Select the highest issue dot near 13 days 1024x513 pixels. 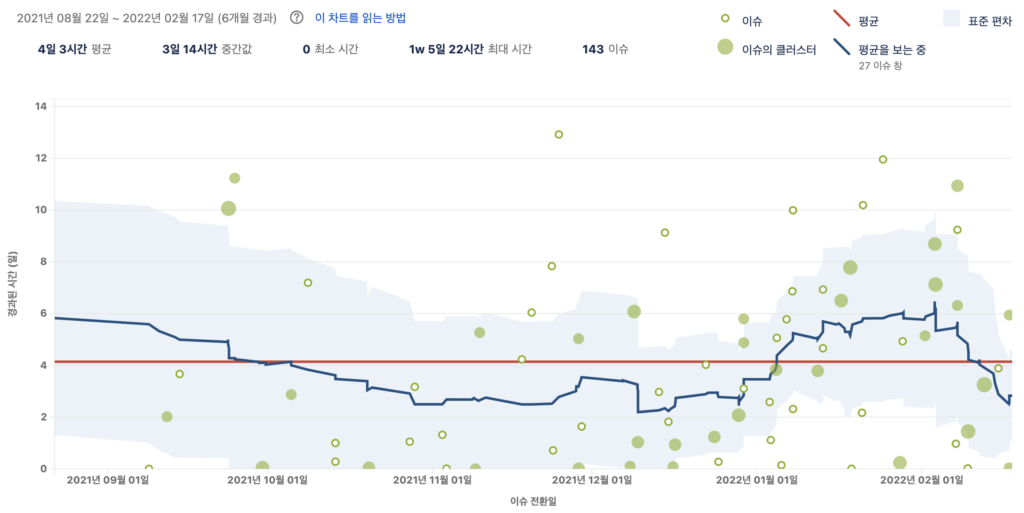[x=559, y=134]
